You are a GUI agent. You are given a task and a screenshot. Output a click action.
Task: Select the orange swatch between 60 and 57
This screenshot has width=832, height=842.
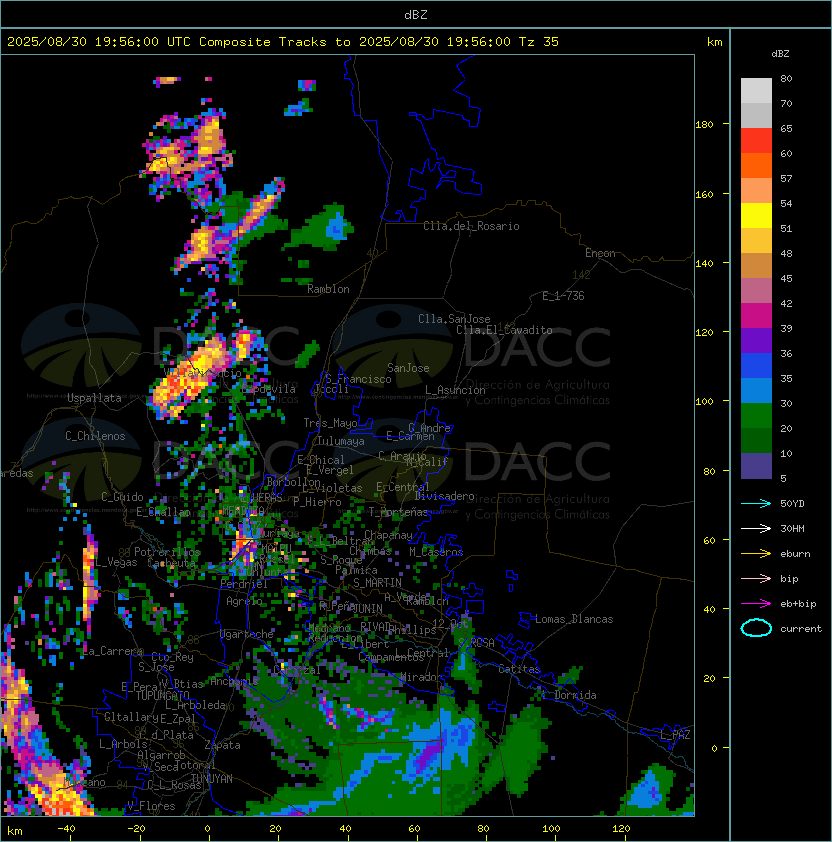756,166
